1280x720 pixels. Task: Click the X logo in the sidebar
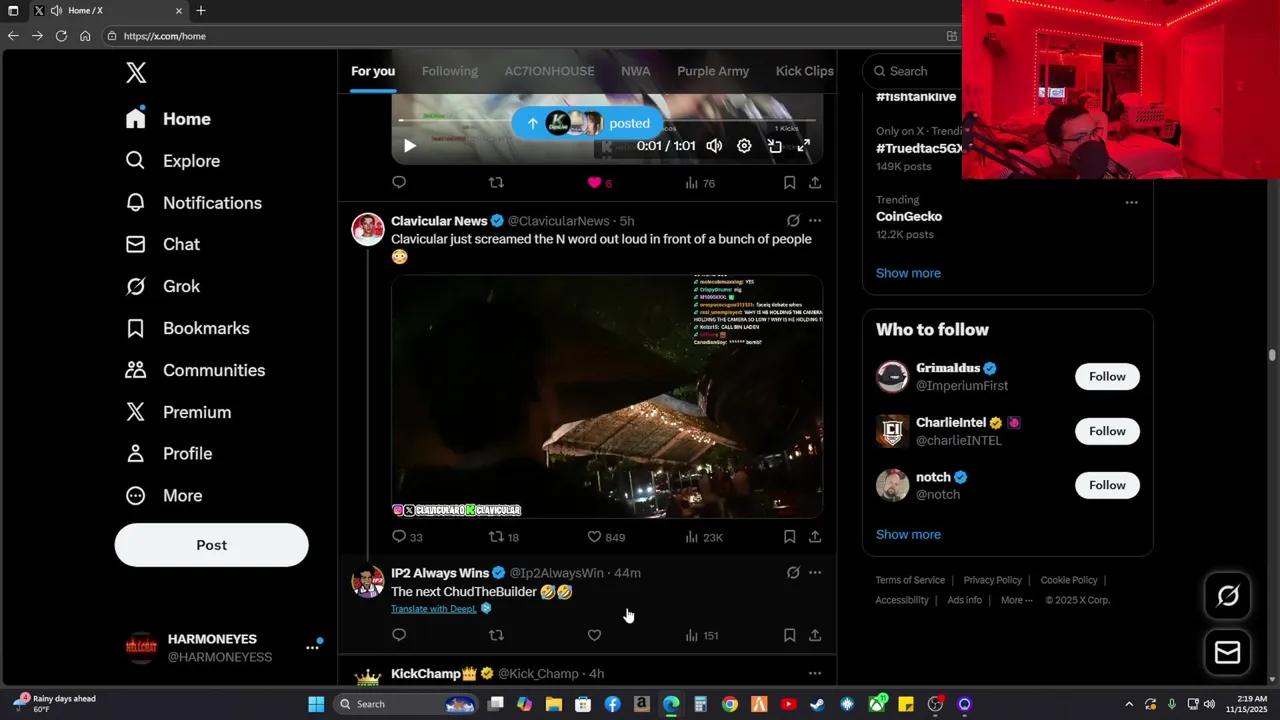(136, 72)
